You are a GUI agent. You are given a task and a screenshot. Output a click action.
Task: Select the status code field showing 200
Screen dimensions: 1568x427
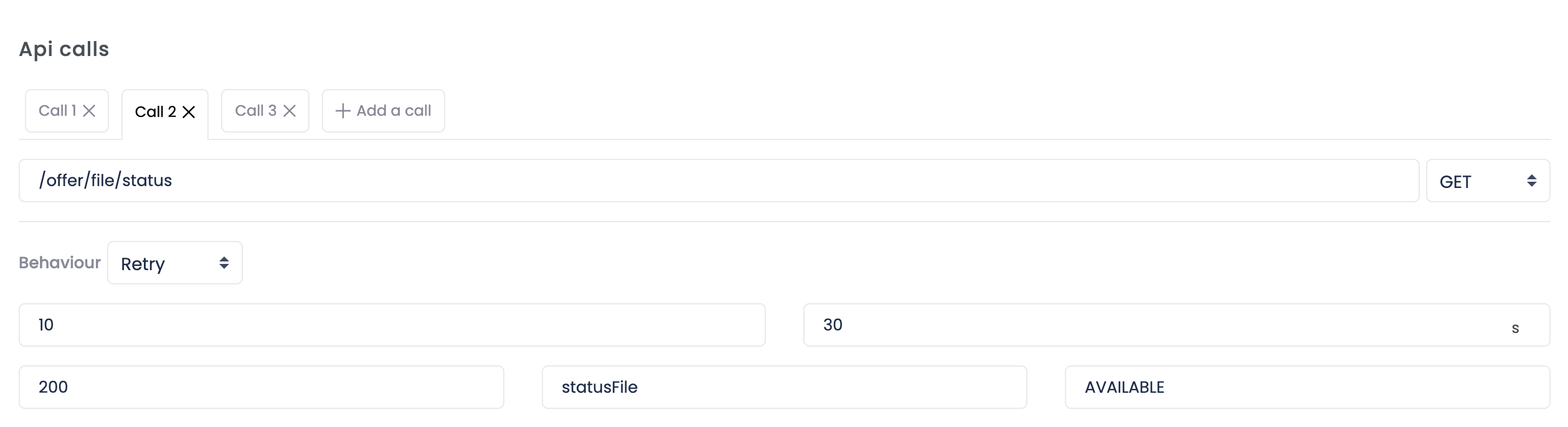coord(260,387)
